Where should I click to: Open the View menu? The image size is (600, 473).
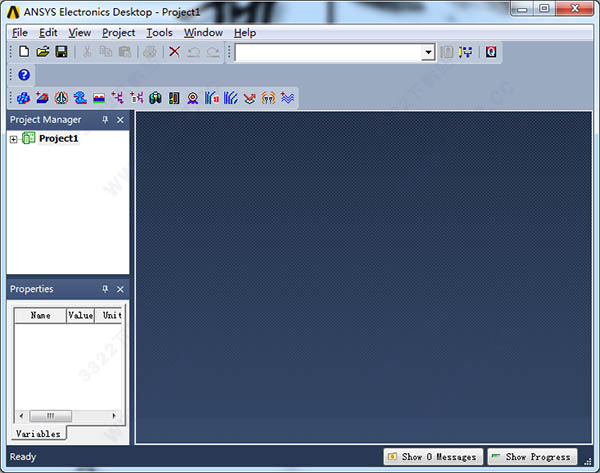click(80, 33)
